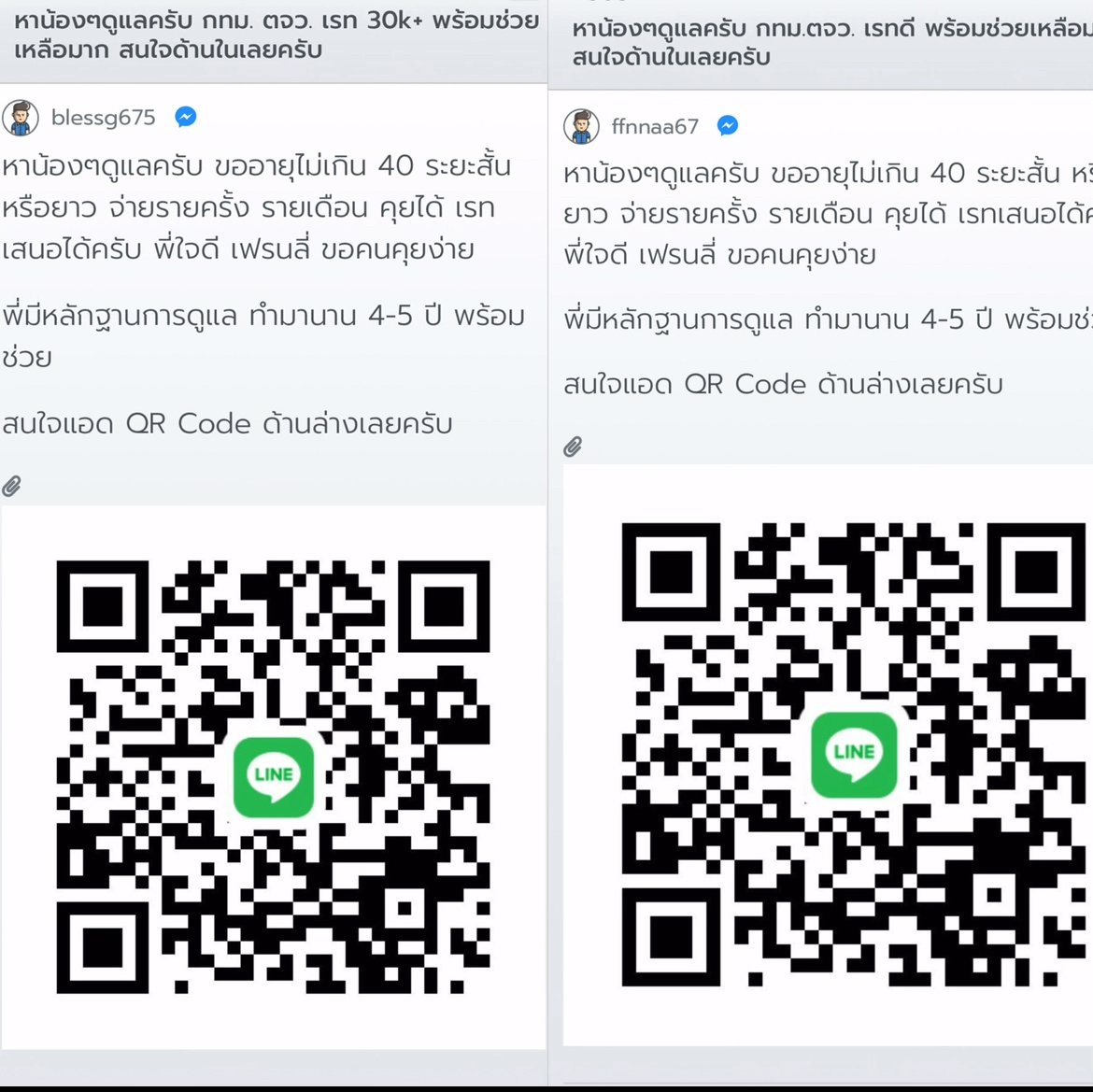The height and width of the screenshot is (1092, 1093).
Task: Click the first paragraph of blessg675's post
Action: pos(257,207)
